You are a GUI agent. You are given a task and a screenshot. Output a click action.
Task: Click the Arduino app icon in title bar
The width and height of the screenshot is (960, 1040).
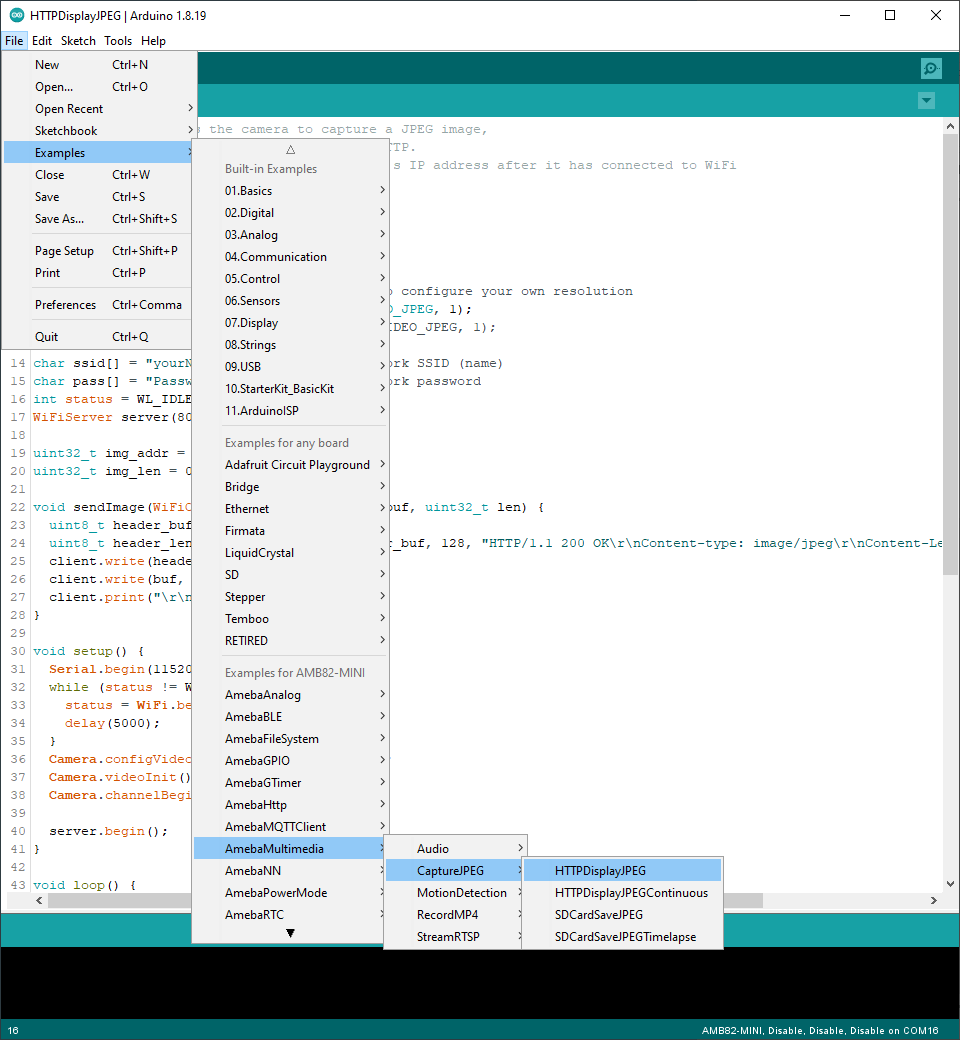(x=16, y=15)
